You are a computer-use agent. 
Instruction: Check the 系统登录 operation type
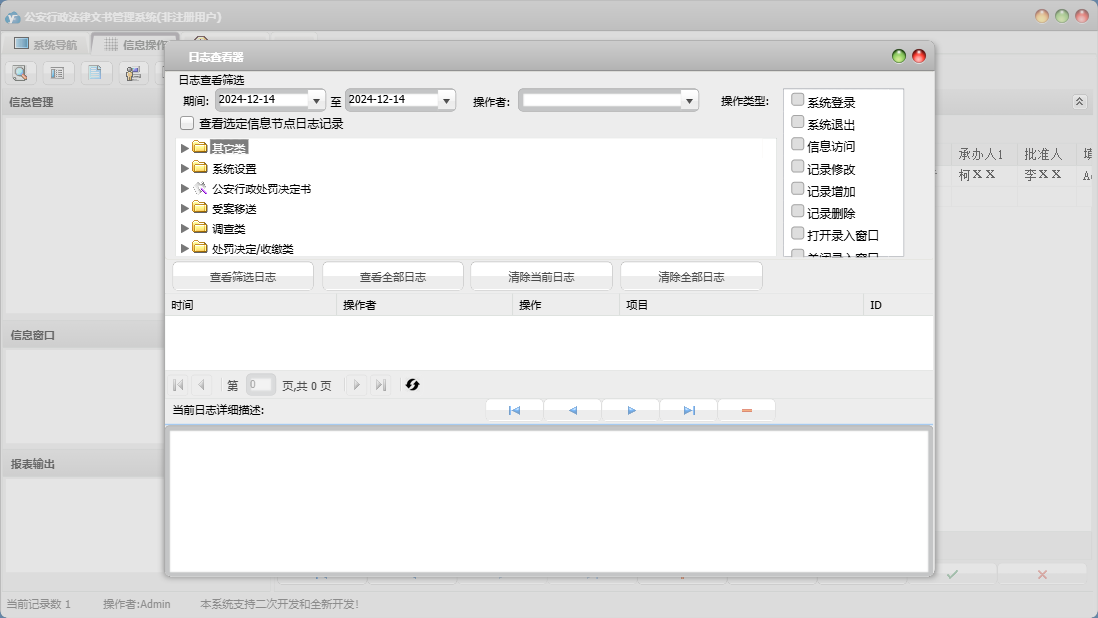[798, 99]
